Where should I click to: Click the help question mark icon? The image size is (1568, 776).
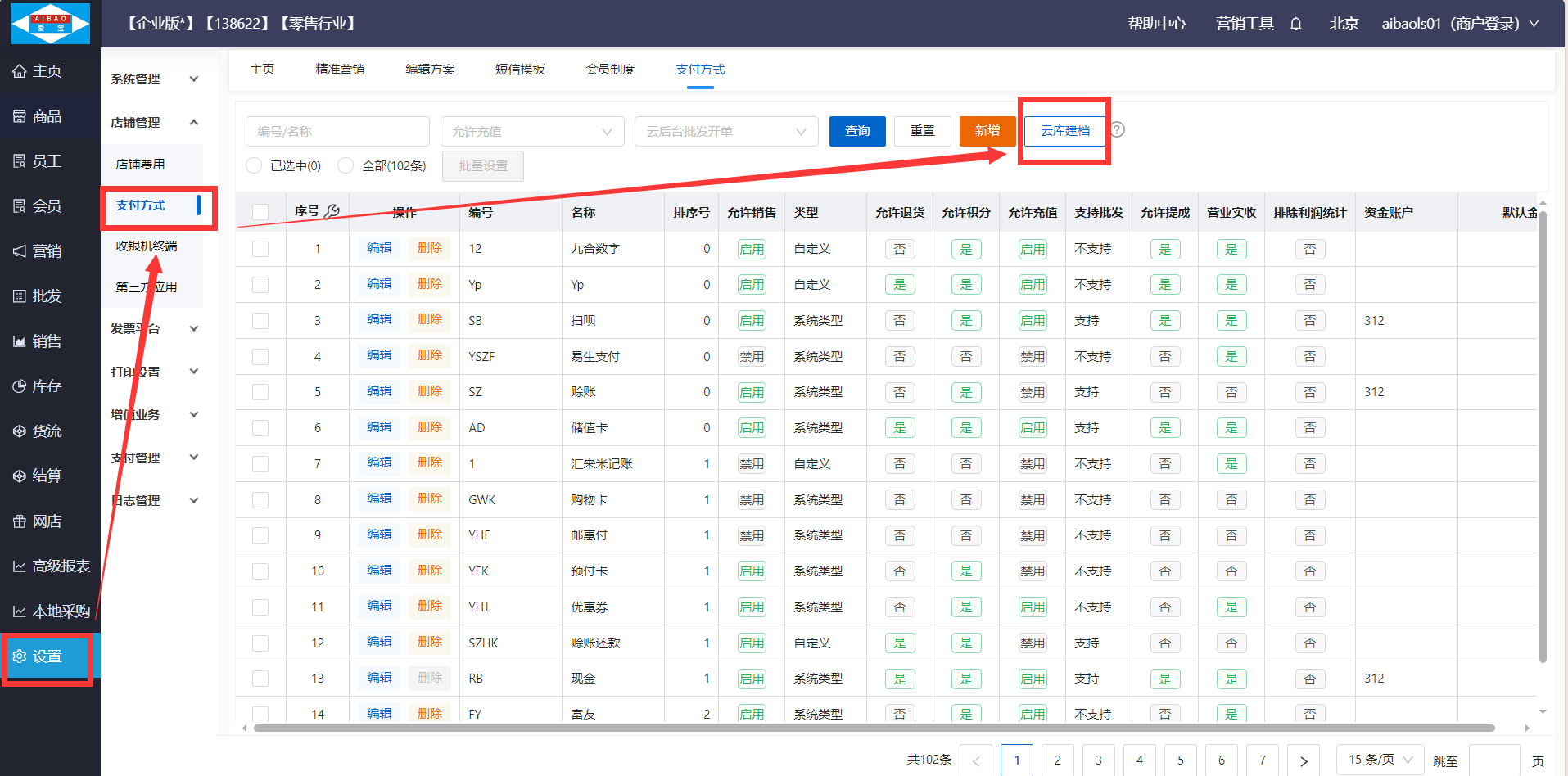click(1118, 130)
